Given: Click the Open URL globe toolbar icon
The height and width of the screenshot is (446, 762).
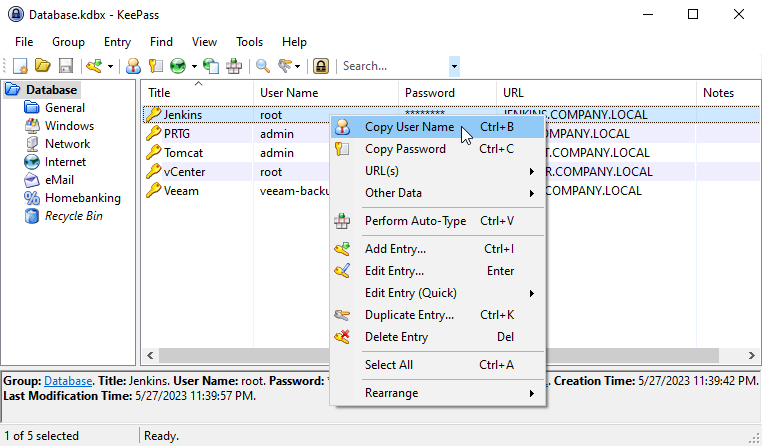Looking at the screenshot, I should coord(178,66).
